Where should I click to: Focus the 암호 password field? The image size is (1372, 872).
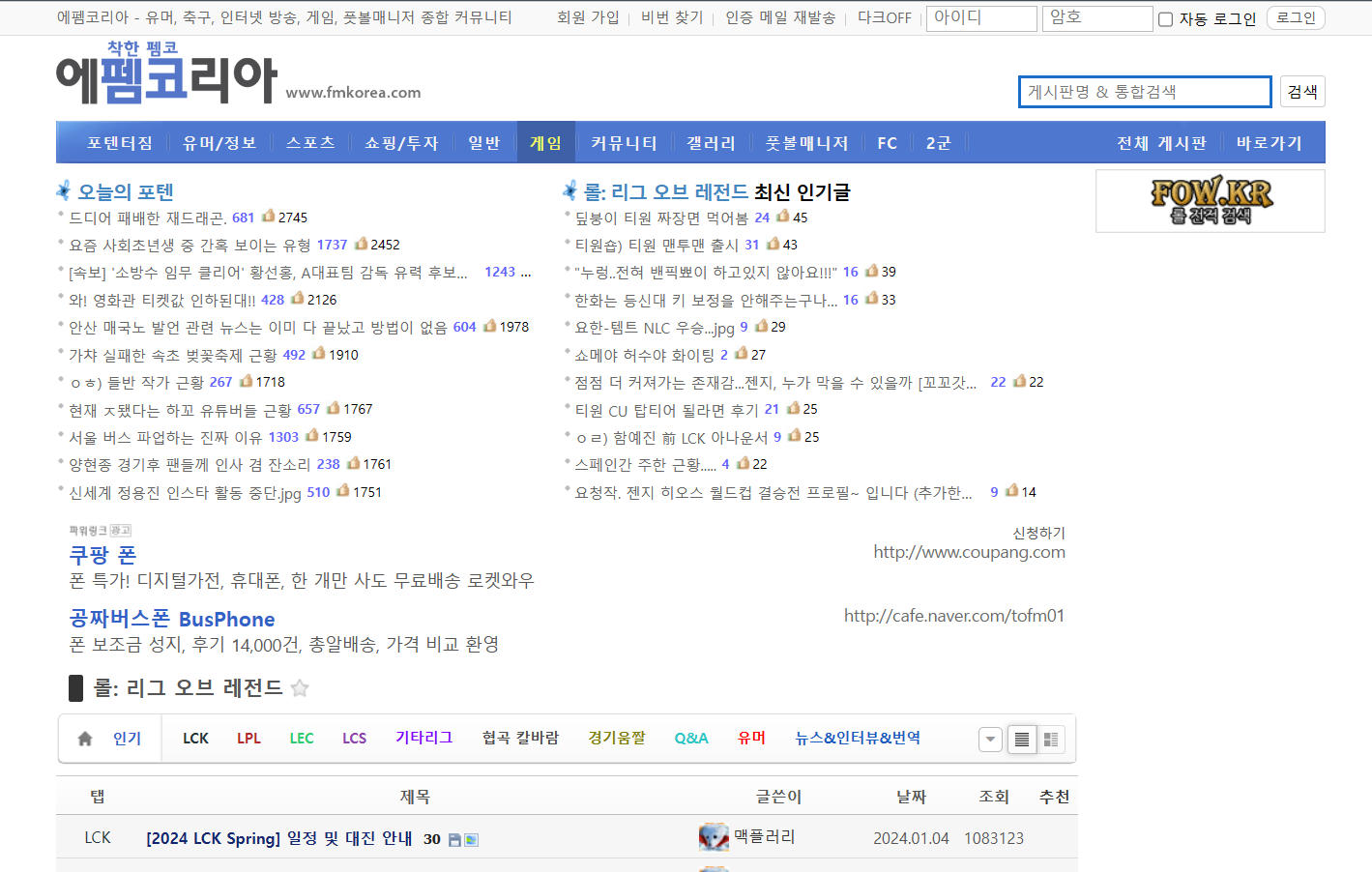tap(1097, 18)
